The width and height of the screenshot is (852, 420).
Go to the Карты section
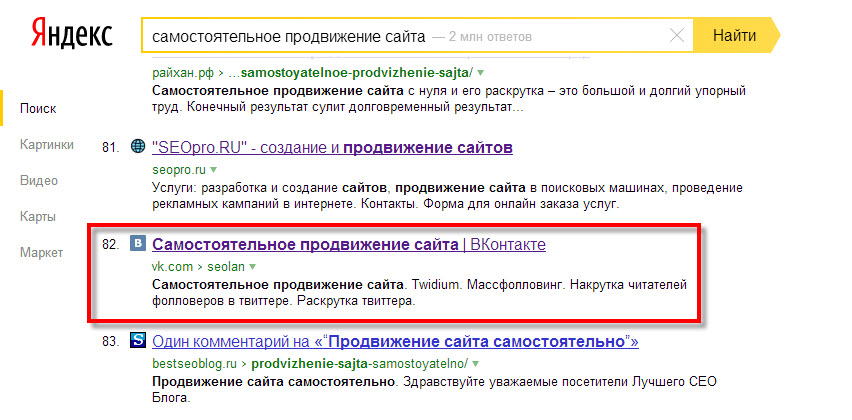(38, 216)
